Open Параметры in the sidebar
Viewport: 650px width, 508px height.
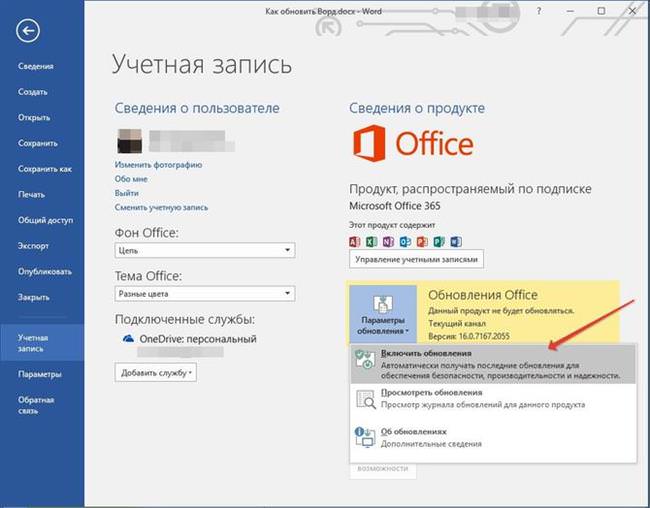tap(39, 374)
